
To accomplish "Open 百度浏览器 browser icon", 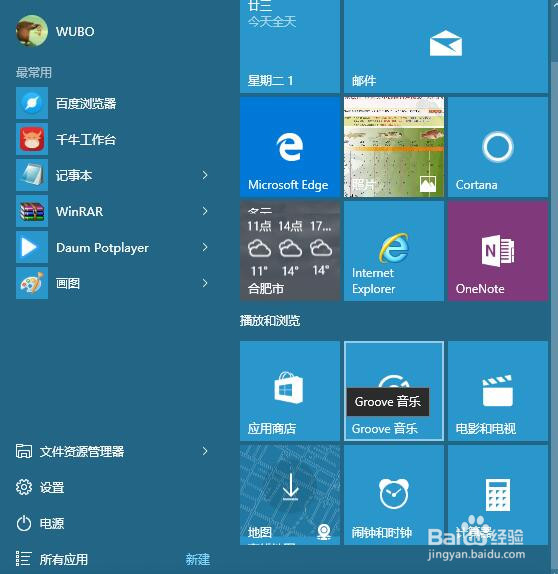I will tap(32, 103).
